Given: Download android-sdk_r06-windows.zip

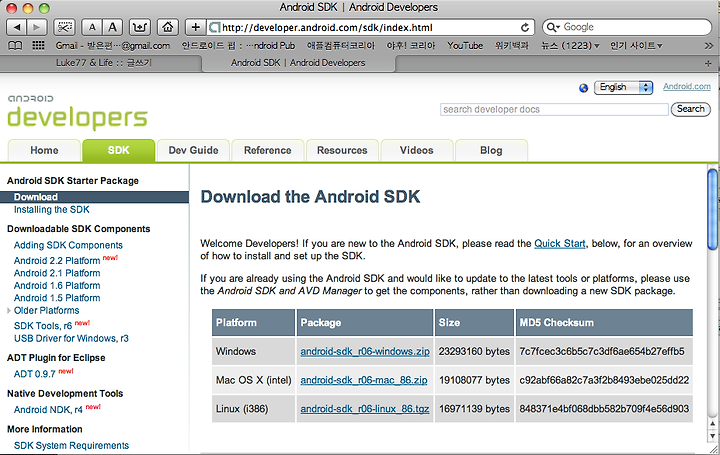Looking at the screenshot, I should point(365,351).
